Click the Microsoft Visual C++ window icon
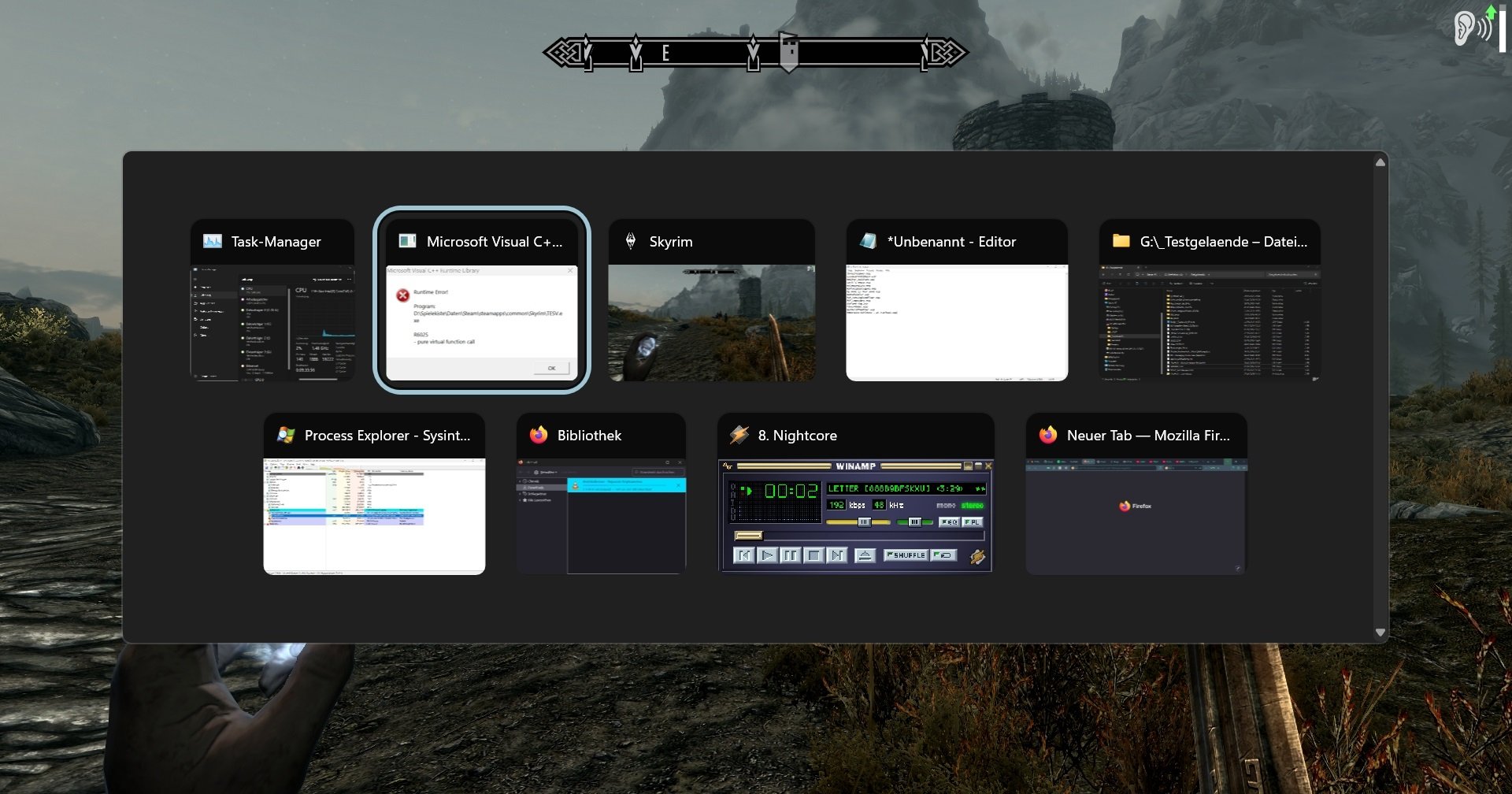1512x794 pixels. coord(407,241)
